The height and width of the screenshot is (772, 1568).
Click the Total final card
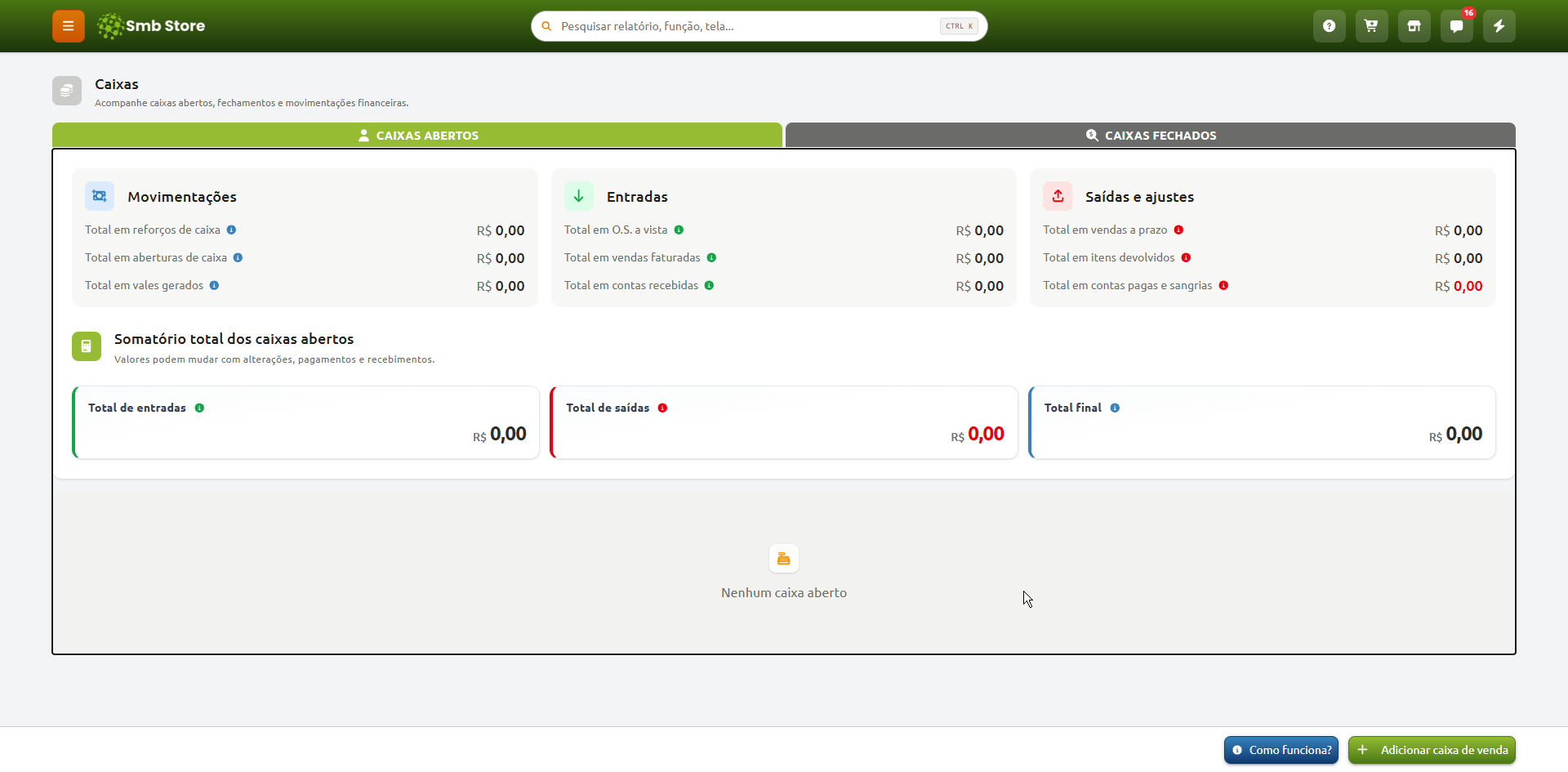[x=1263, y=422]
